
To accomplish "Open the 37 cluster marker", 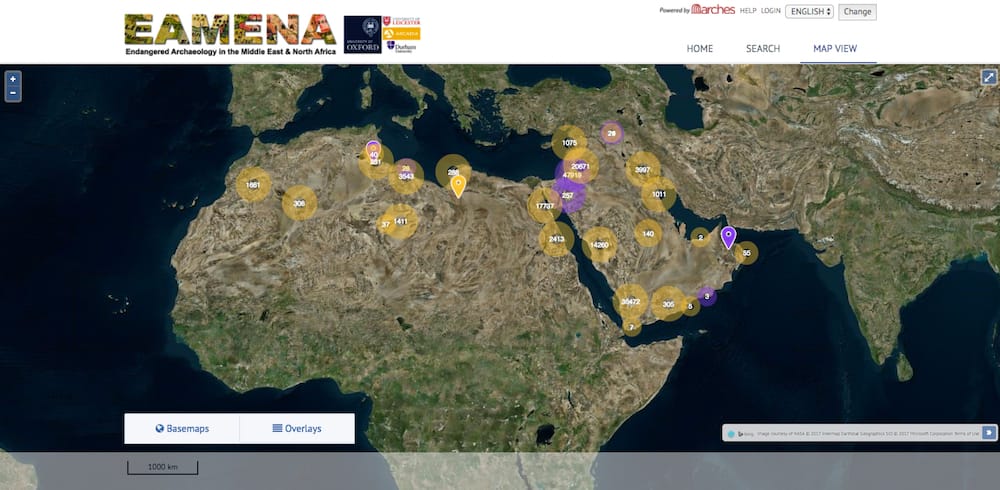I will coord(385,225).
